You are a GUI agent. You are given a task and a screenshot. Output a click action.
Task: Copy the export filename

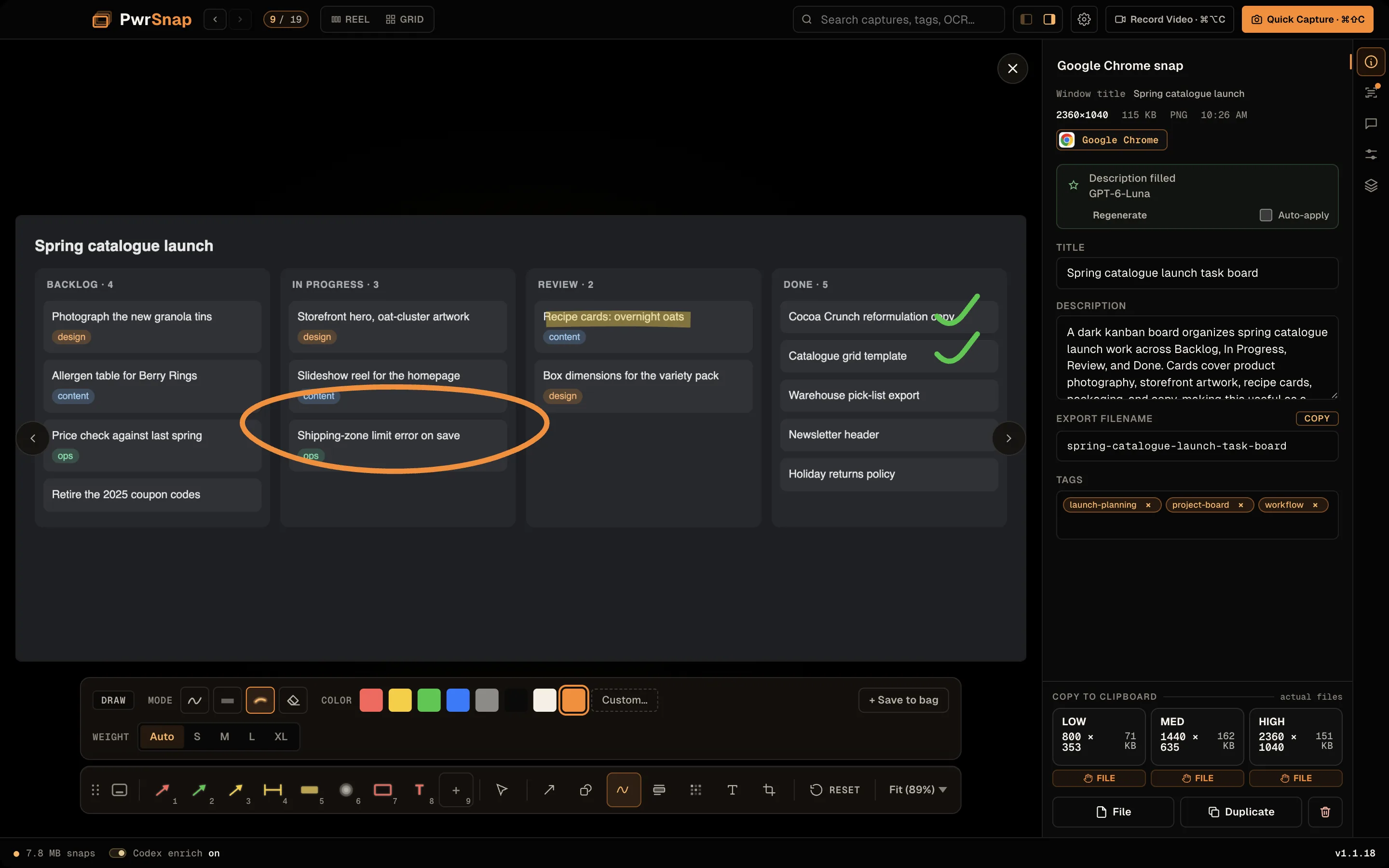click(1317, 419)
